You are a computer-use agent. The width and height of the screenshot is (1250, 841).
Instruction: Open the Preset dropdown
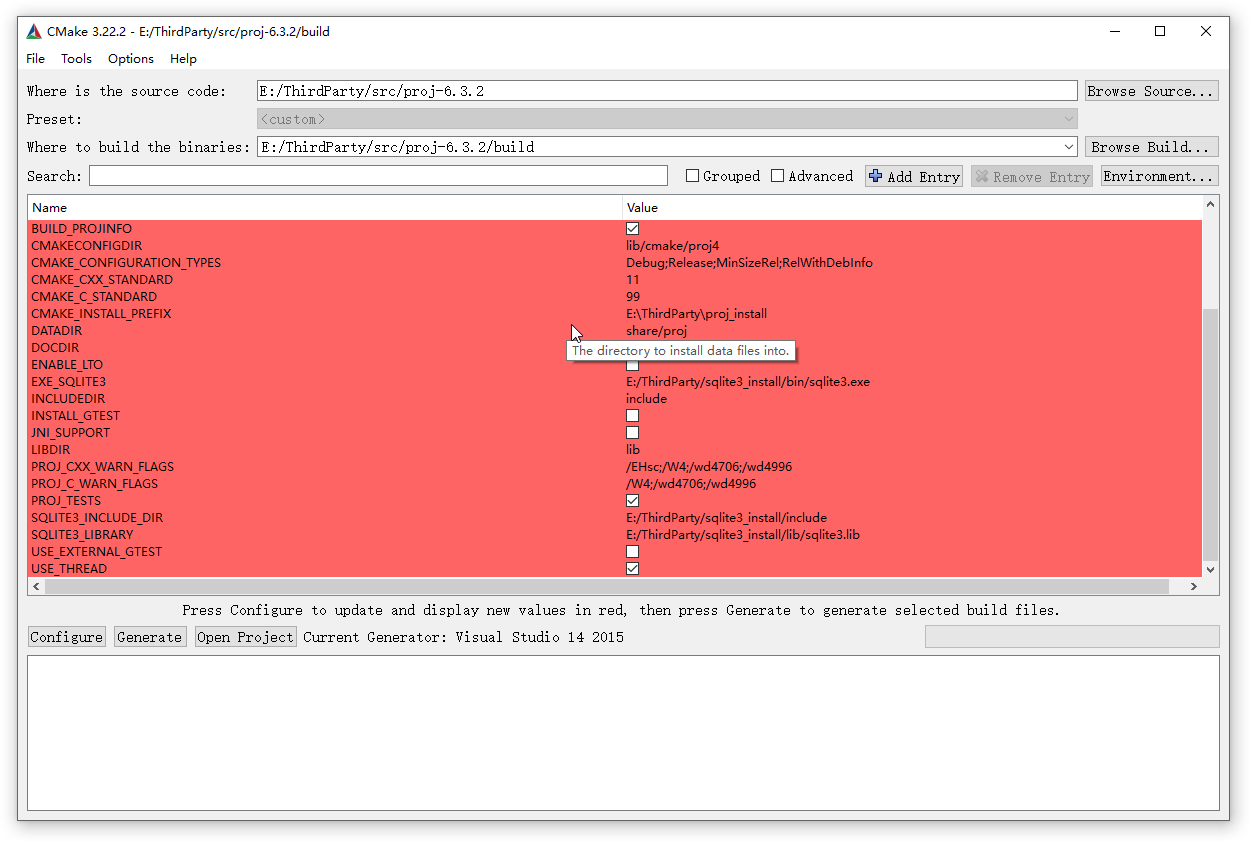tap(667, 119)
